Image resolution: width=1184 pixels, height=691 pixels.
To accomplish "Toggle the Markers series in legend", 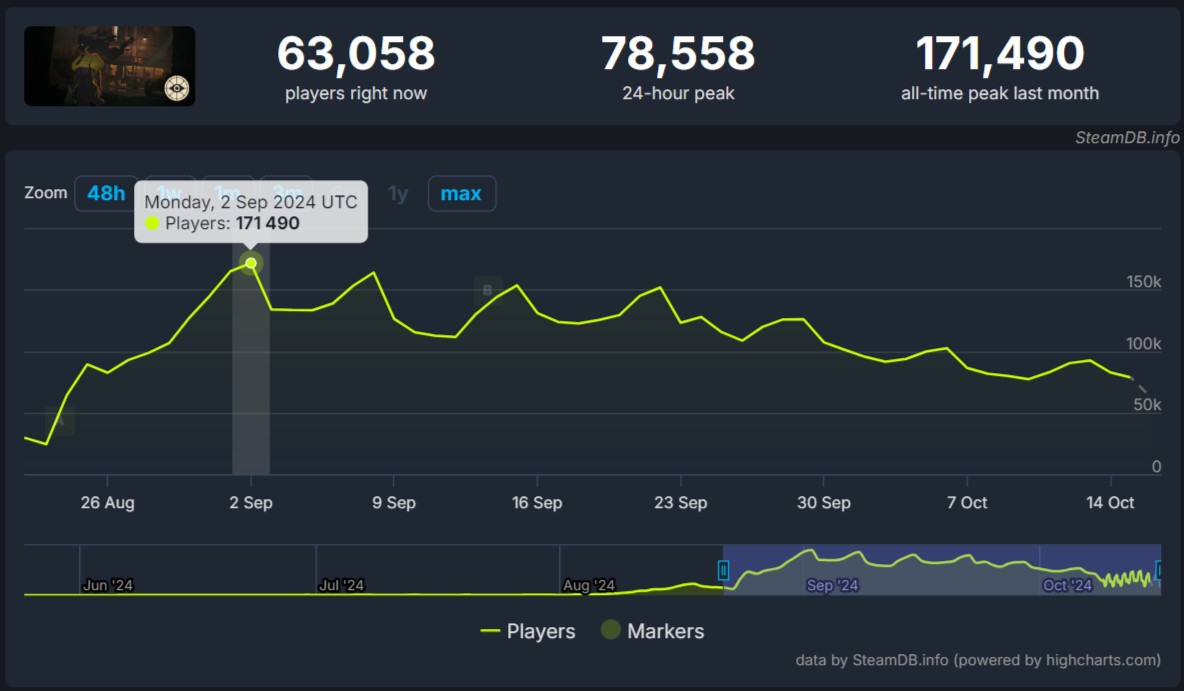I will pos(653,631).
